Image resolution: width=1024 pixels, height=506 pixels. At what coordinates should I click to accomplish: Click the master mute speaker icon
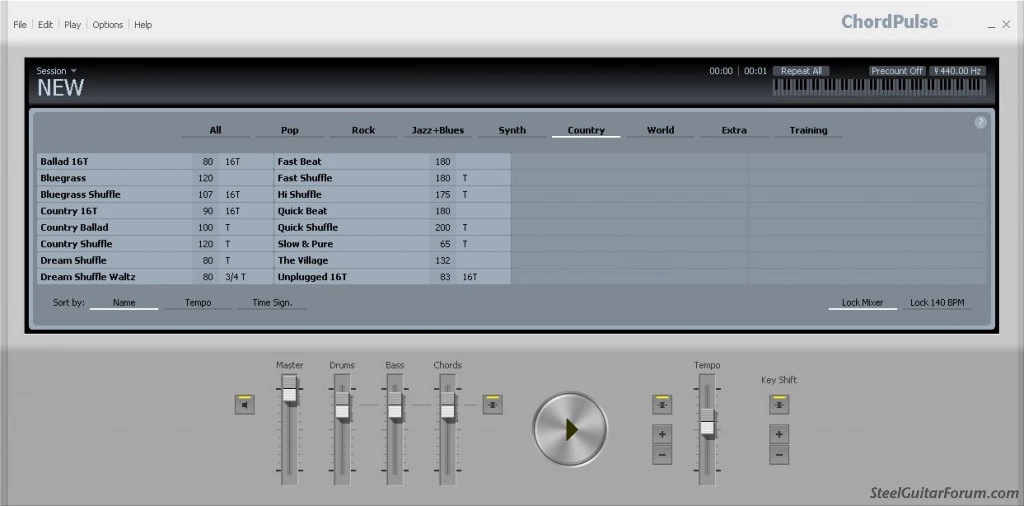245,404
